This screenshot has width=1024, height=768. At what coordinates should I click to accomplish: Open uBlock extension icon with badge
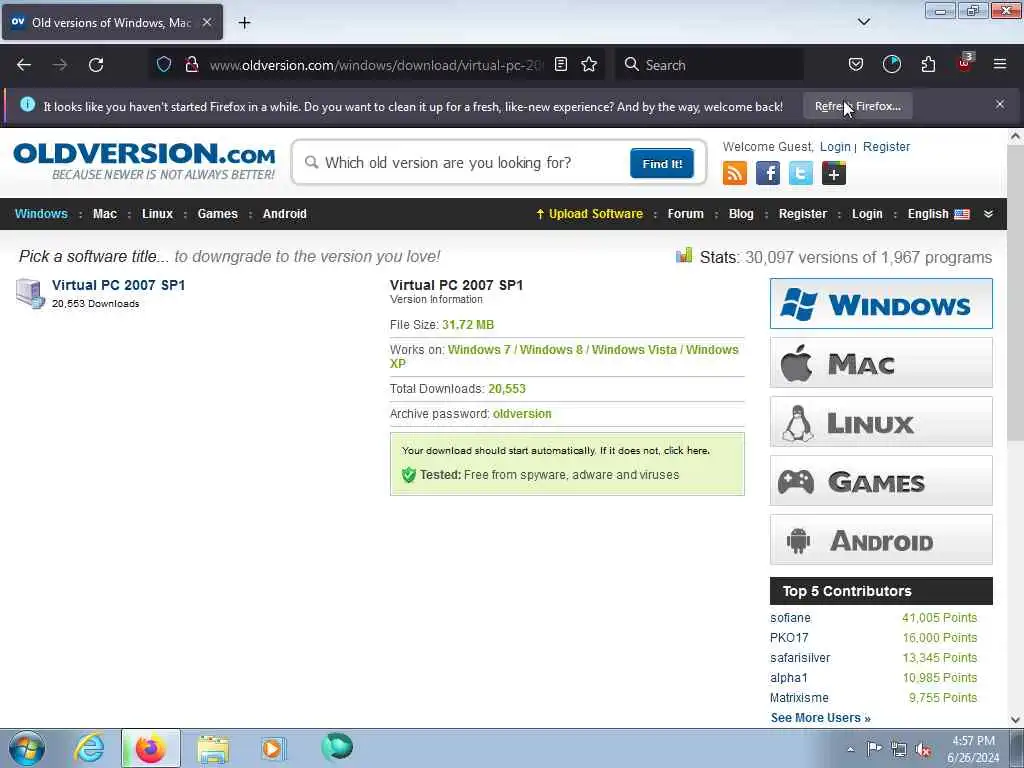click(x=965, y=63)
